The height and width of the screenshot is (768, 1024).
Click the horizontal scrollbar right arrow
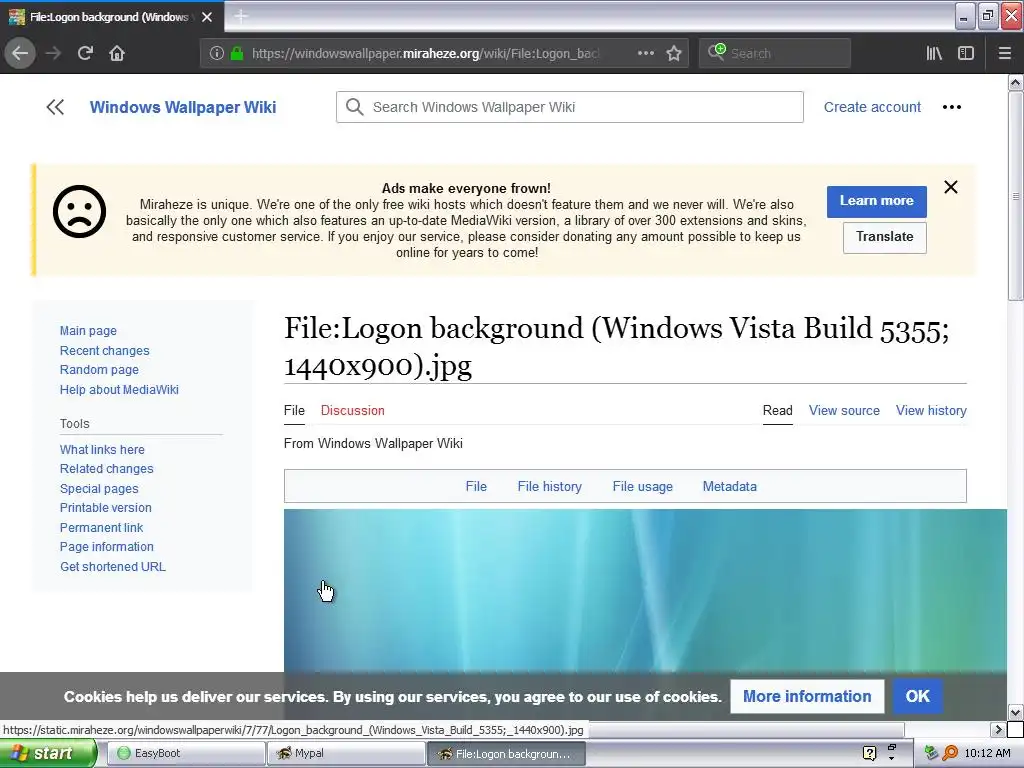(997, 729)
